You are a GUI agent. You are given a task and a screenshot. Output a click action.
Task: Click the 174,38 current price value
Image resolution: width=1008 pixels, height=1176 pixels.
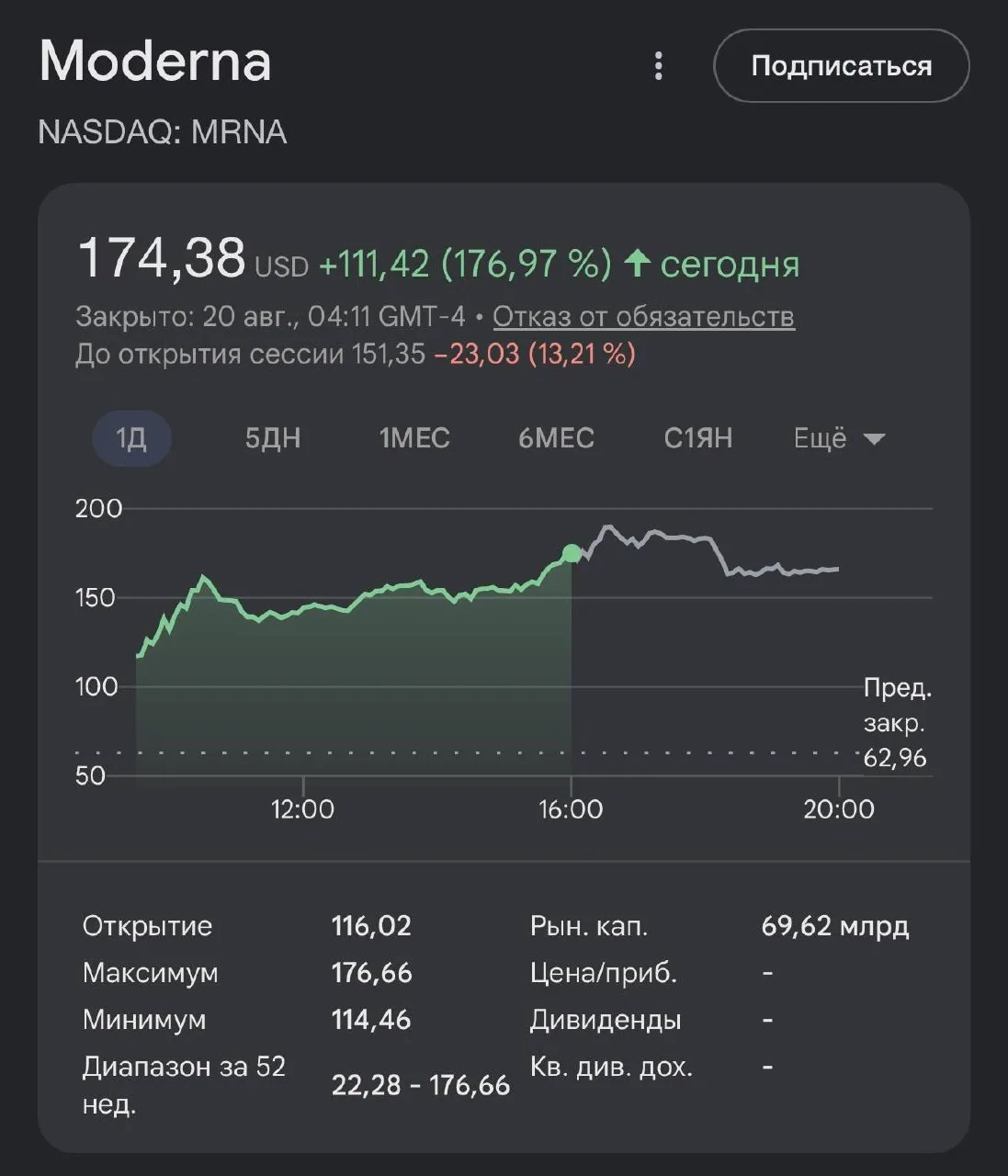pos(162,257)
